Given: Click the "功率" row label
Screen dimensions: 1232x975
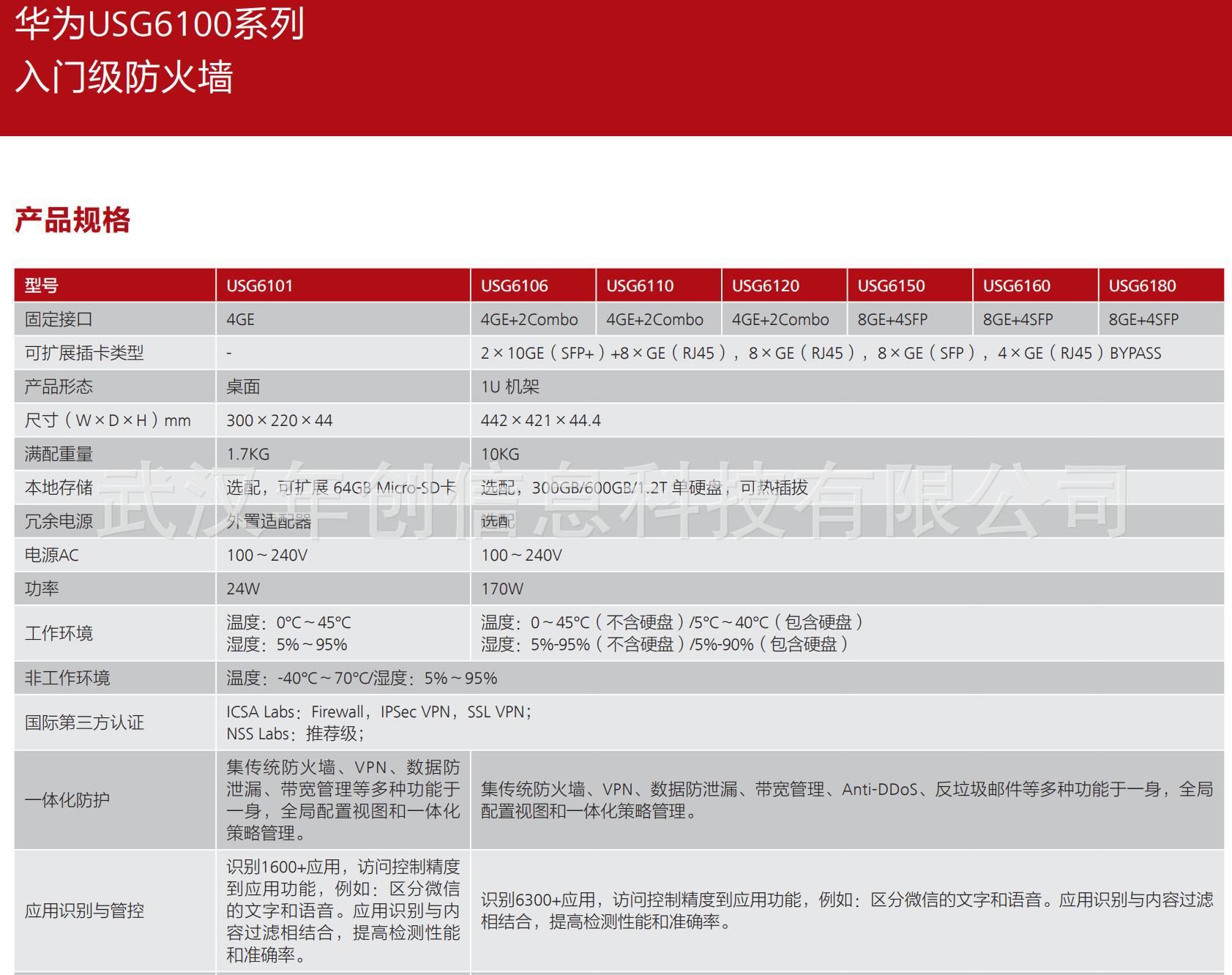Looking at the screenshot, I should point(42,589).
